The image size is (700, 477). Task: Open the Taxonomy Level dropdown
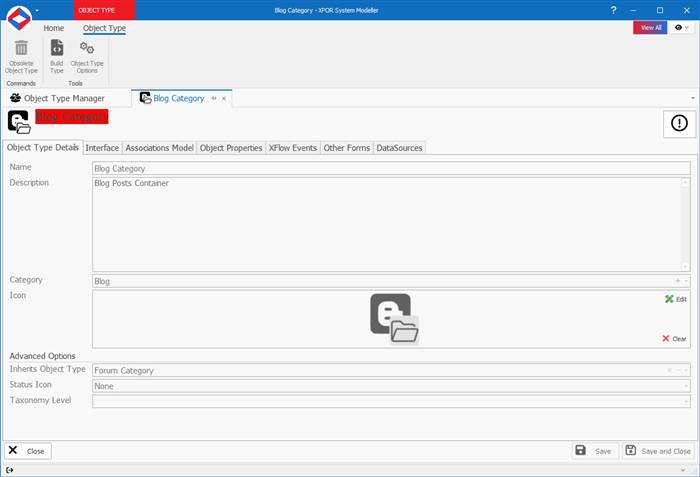click(686, 402)
